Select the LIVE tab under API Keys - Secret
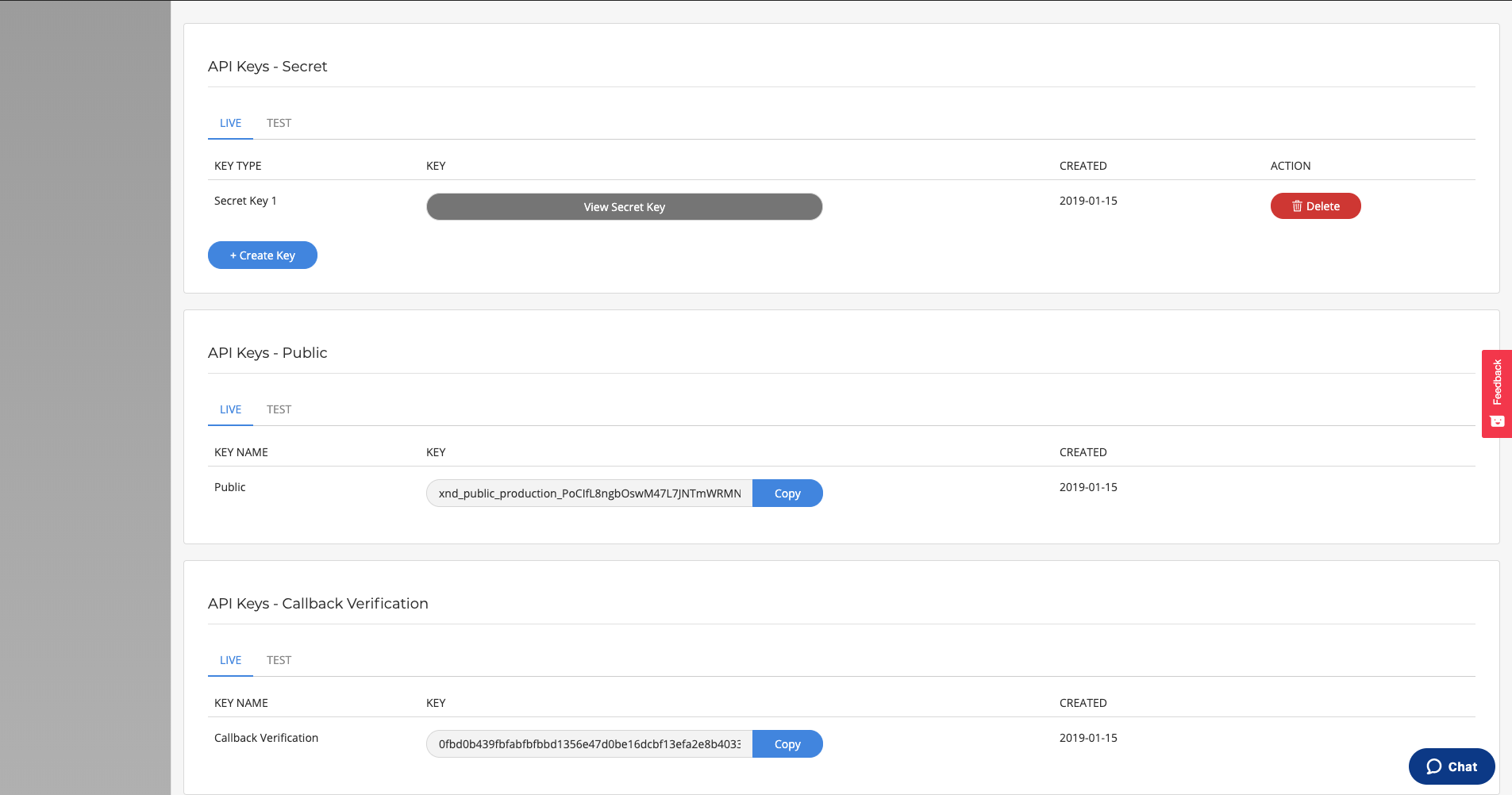Screen dimensions: 1512x795 [230, 123]
